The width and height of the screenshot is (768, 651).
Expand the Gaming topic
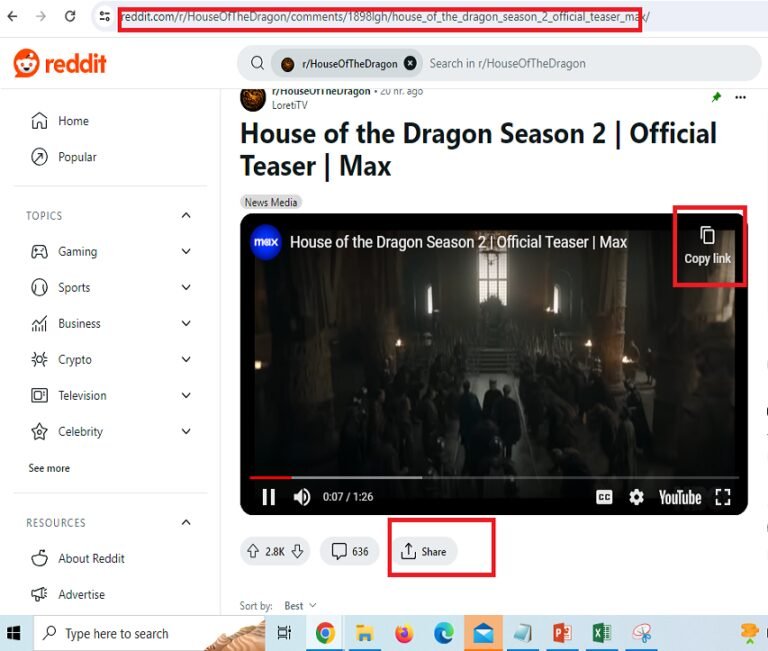coord(186,251)
